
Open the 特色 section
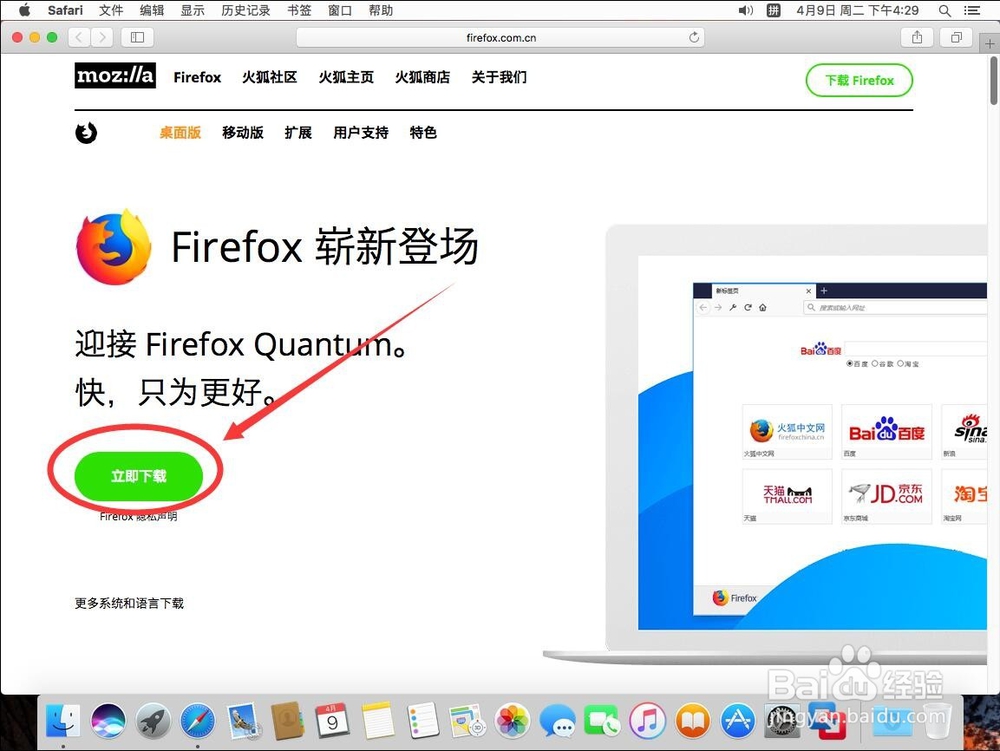point(423,132)
